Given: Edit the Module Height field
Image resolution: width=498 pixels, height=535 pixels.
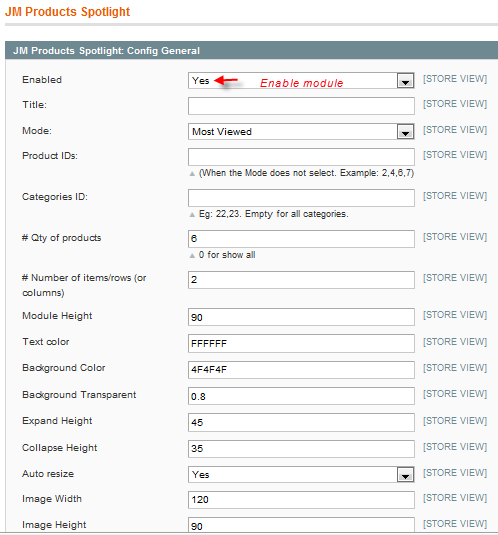Looking at the screenshot, I should coord(301,317).
